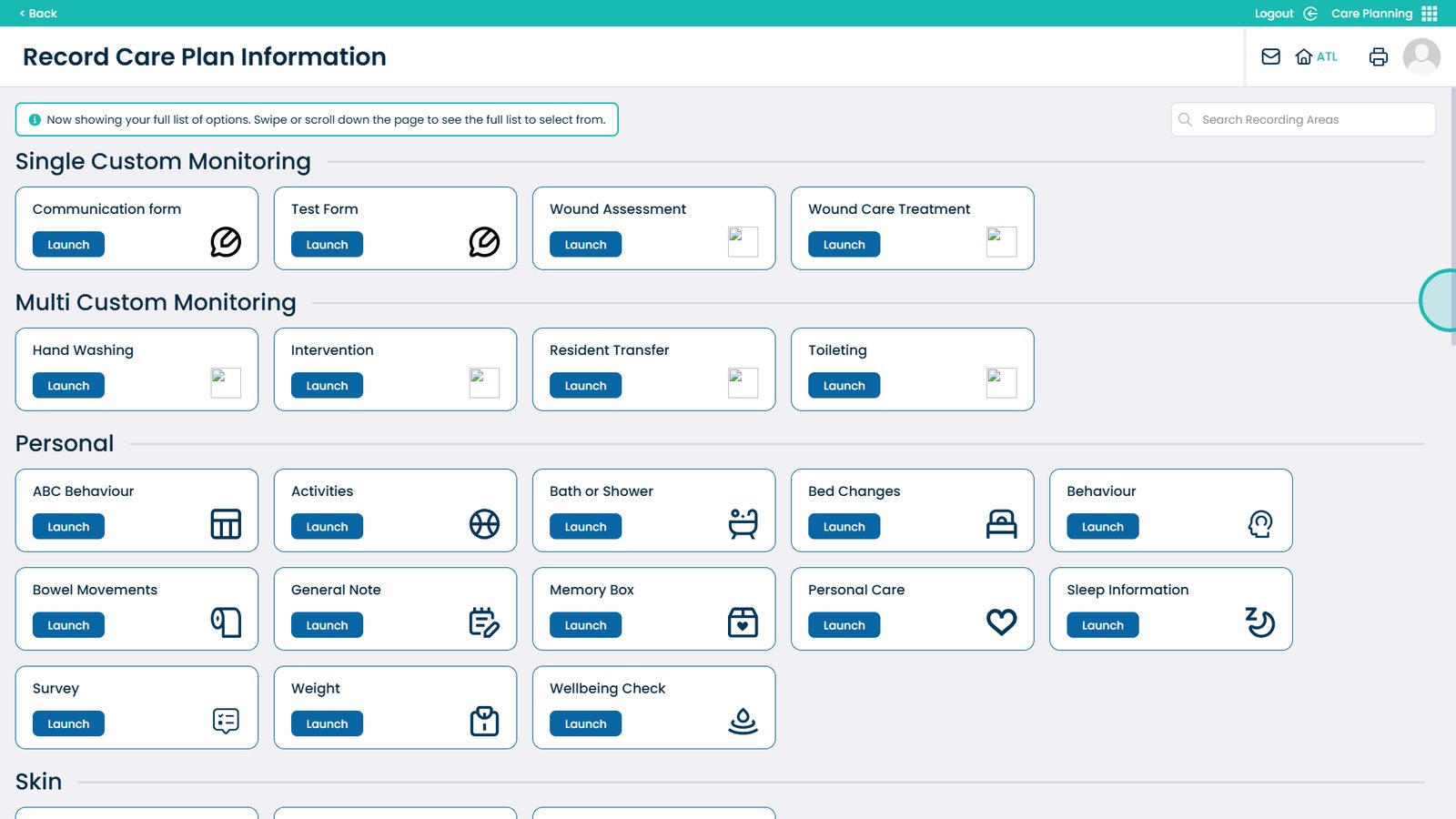Image resolution: width=1456 pixels, height=819 pixels.
Task: Click the Logout link
Action: click(x=1274, y=14)
